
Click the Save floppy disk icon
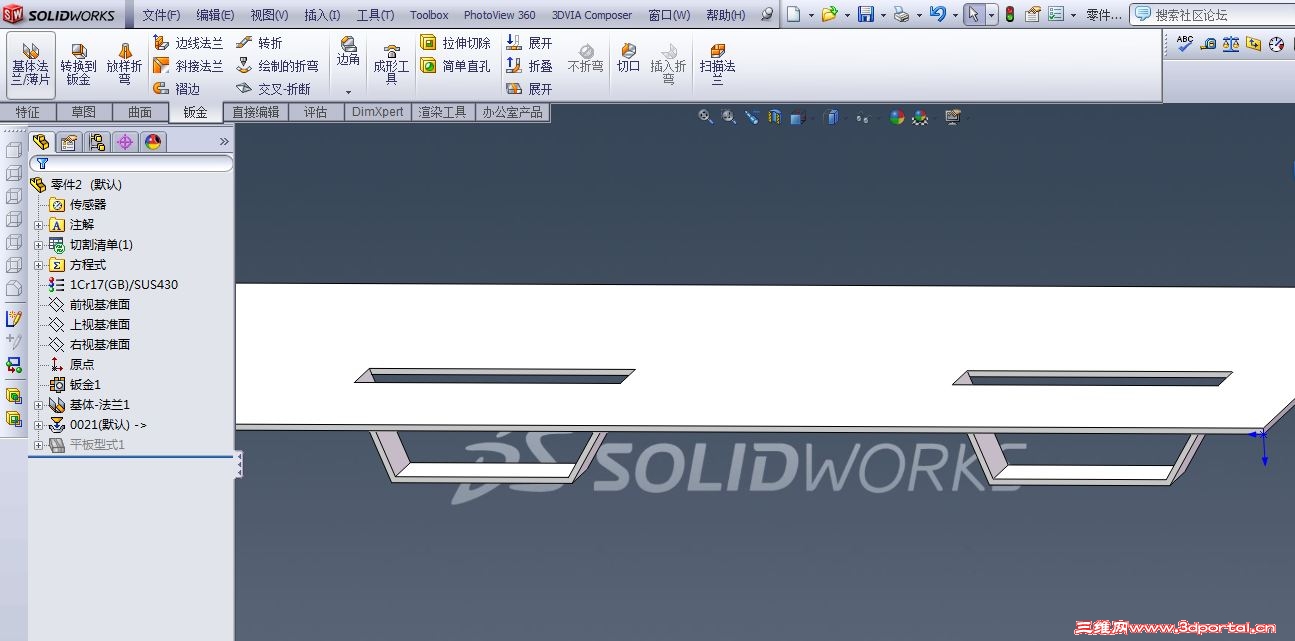click(x=866, y=14)
